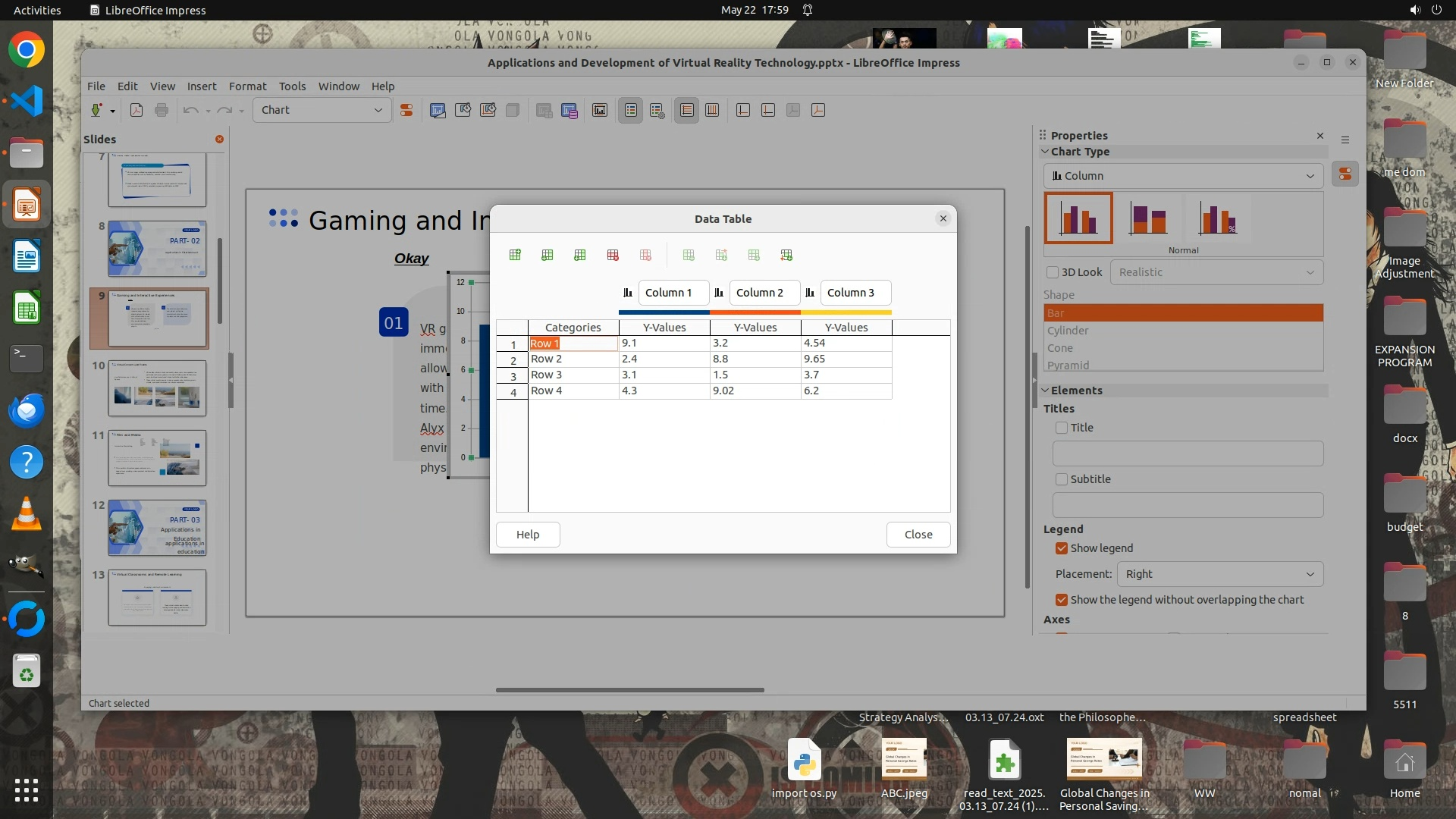The height and width of the screenshot is (819, 1456).
Task: Click the Insert Series icon in the Data Table dialog
Action: click(548, 255)
